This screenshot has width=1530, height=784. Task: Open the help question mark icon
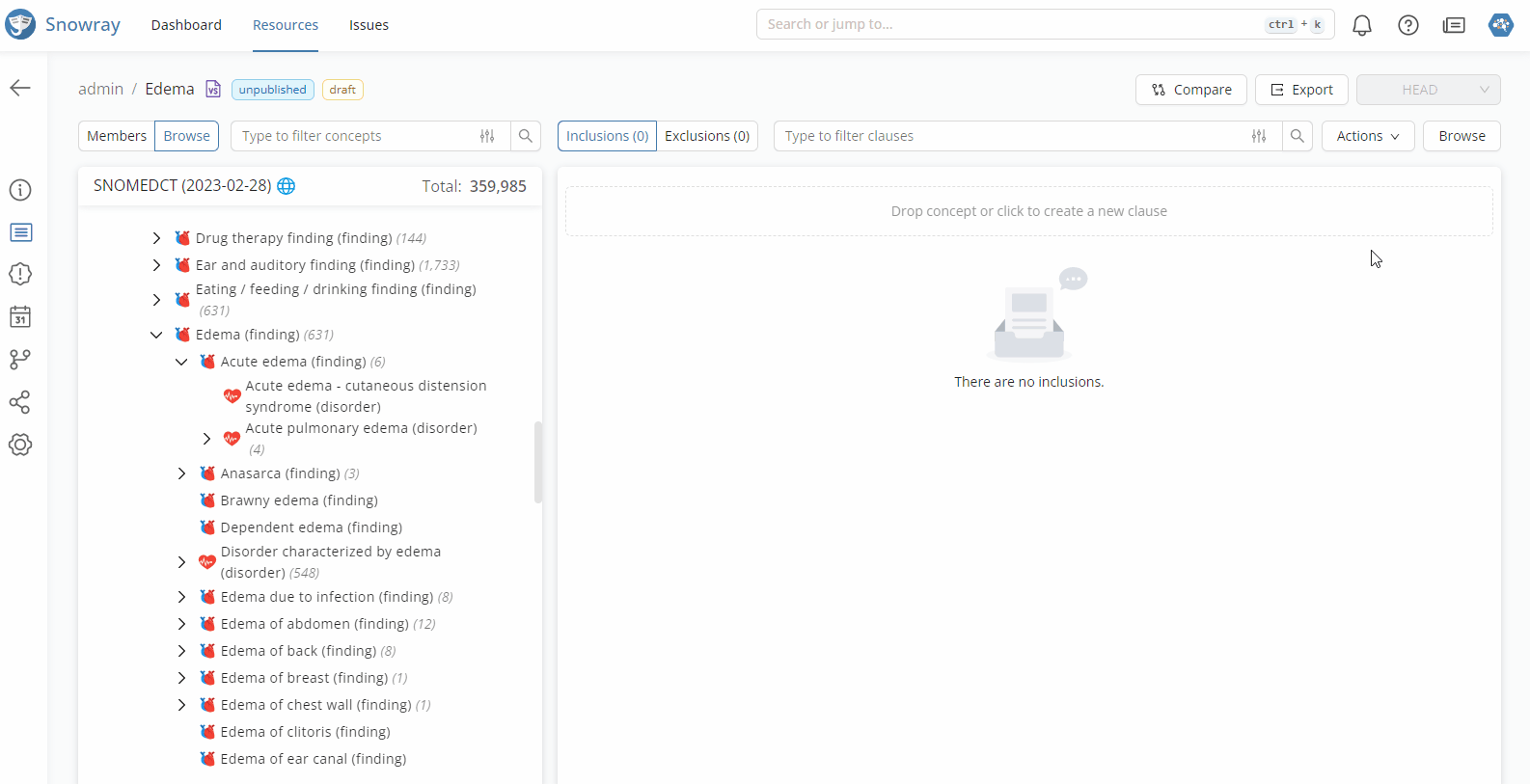[1407, 25]
